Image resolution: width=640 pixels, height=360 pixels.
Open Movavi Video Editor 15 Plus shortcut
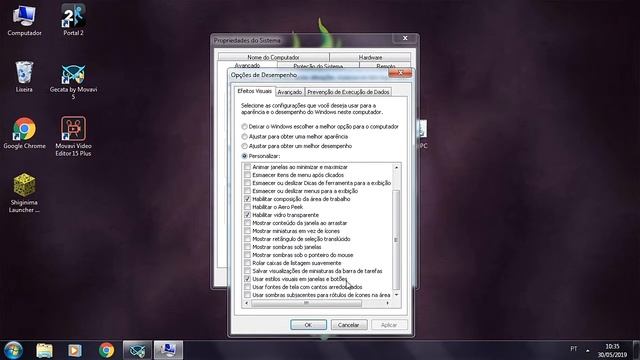coord(73,136)
